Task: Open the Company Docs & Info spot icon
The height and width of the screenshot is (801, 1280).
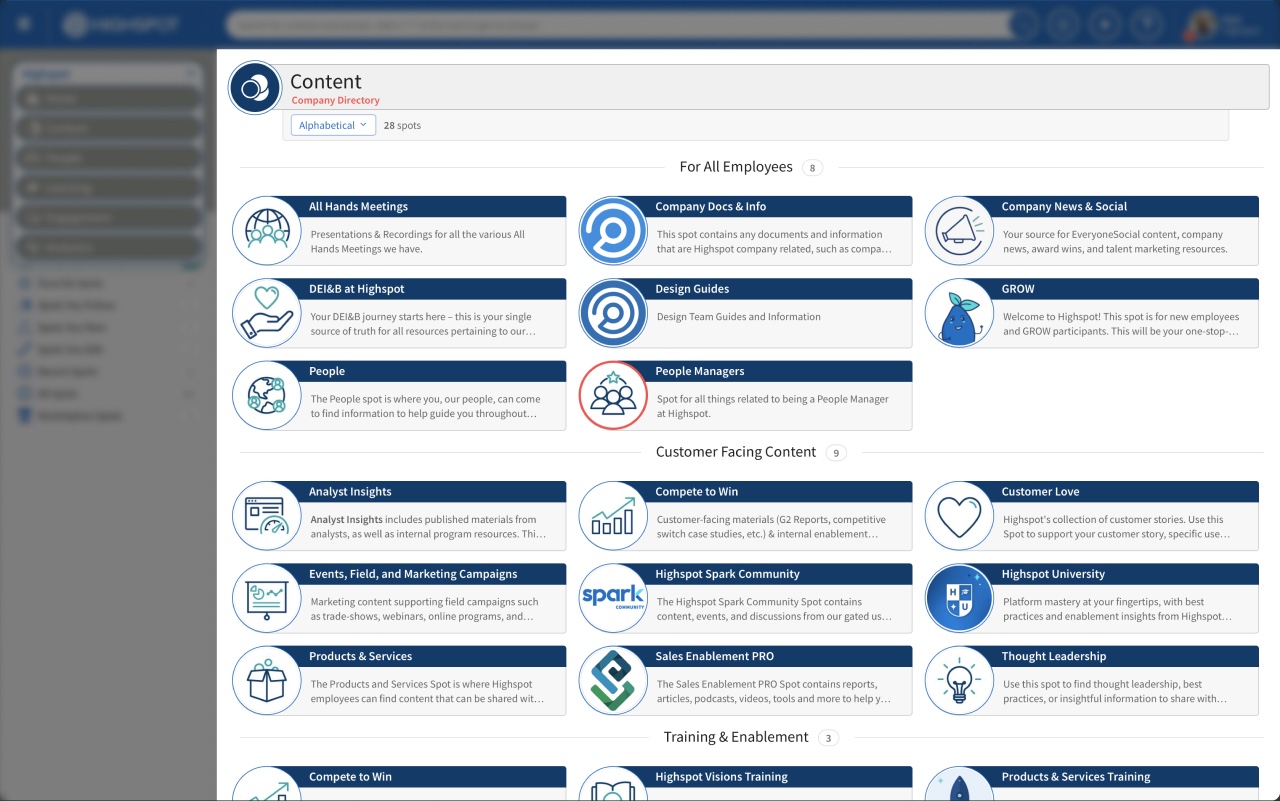Action: 613,231
